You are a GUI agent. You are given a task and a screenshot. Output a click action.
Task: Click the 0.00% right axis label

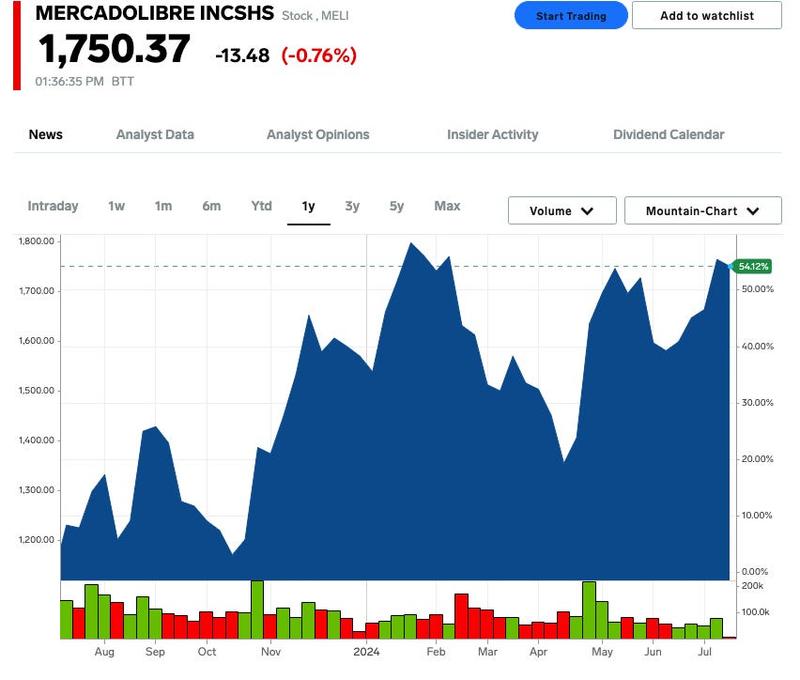coord(755,572)
